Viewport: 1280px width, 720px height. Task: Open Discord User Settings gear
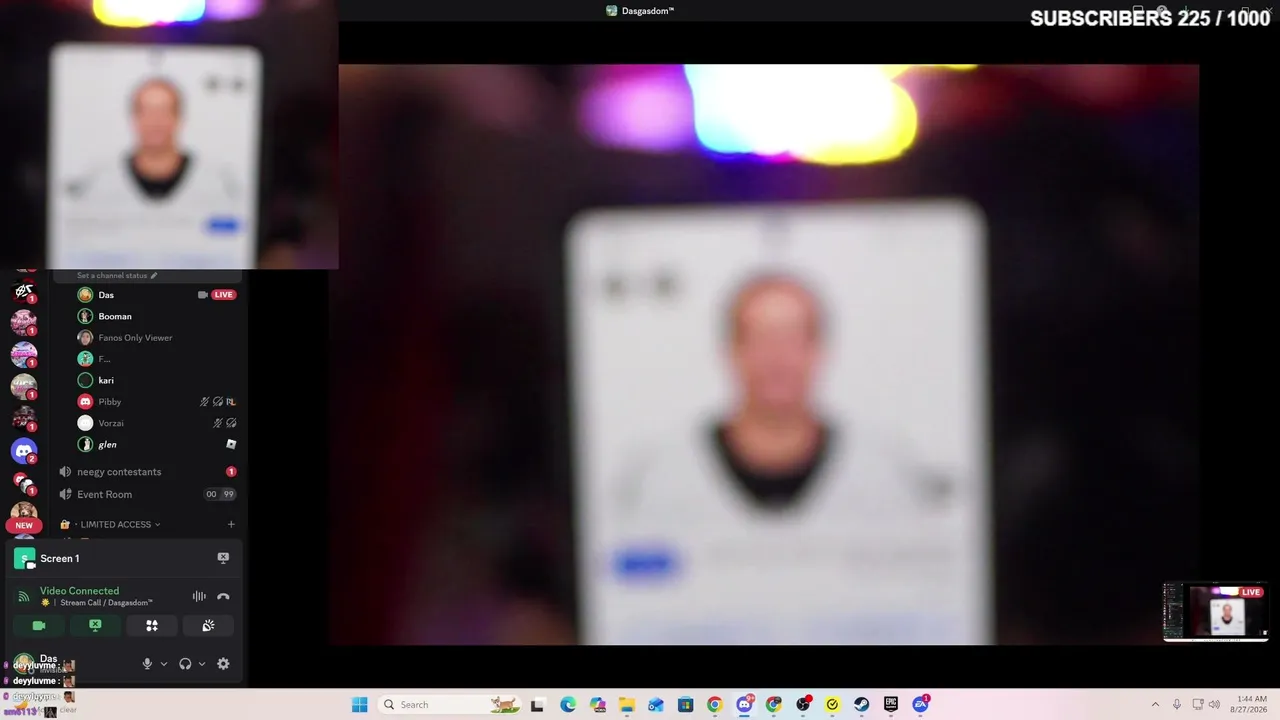pos(223,664)
